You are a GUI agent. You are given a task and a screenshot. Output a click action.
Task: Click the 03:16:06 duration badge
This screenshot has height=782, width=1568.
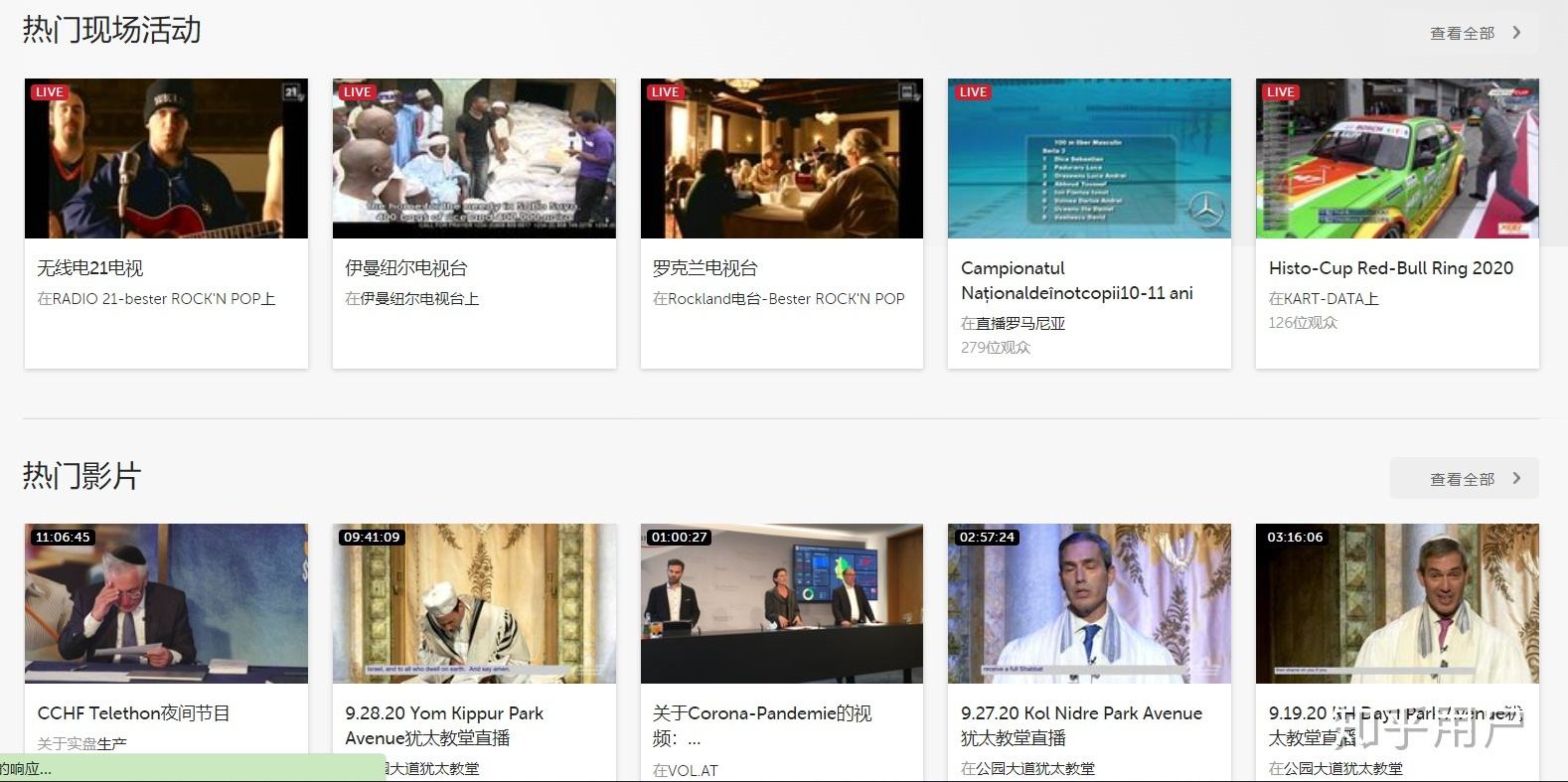pos(1295,538)
